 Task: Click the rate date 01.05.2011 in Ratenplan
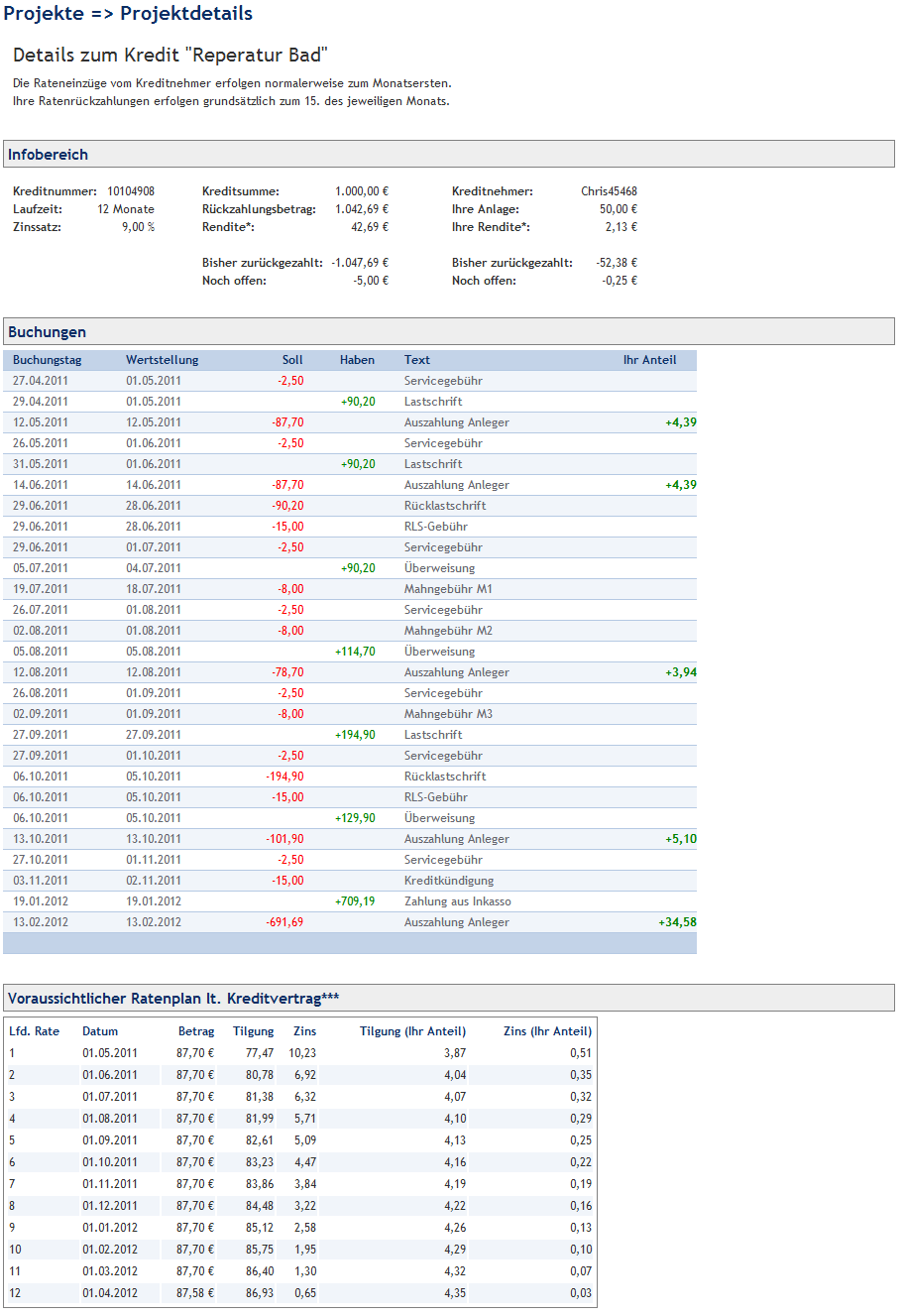click(110, 1053)
